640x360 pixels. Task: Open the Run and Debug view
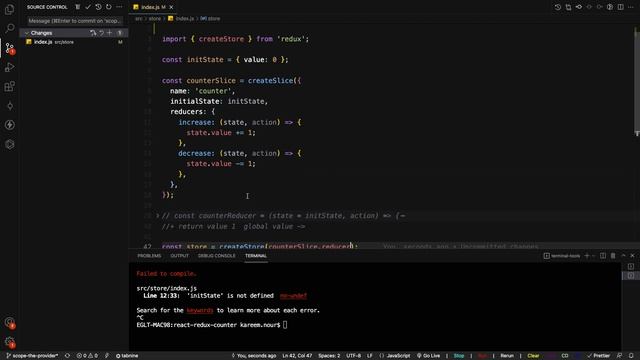[x=9, y=67]
